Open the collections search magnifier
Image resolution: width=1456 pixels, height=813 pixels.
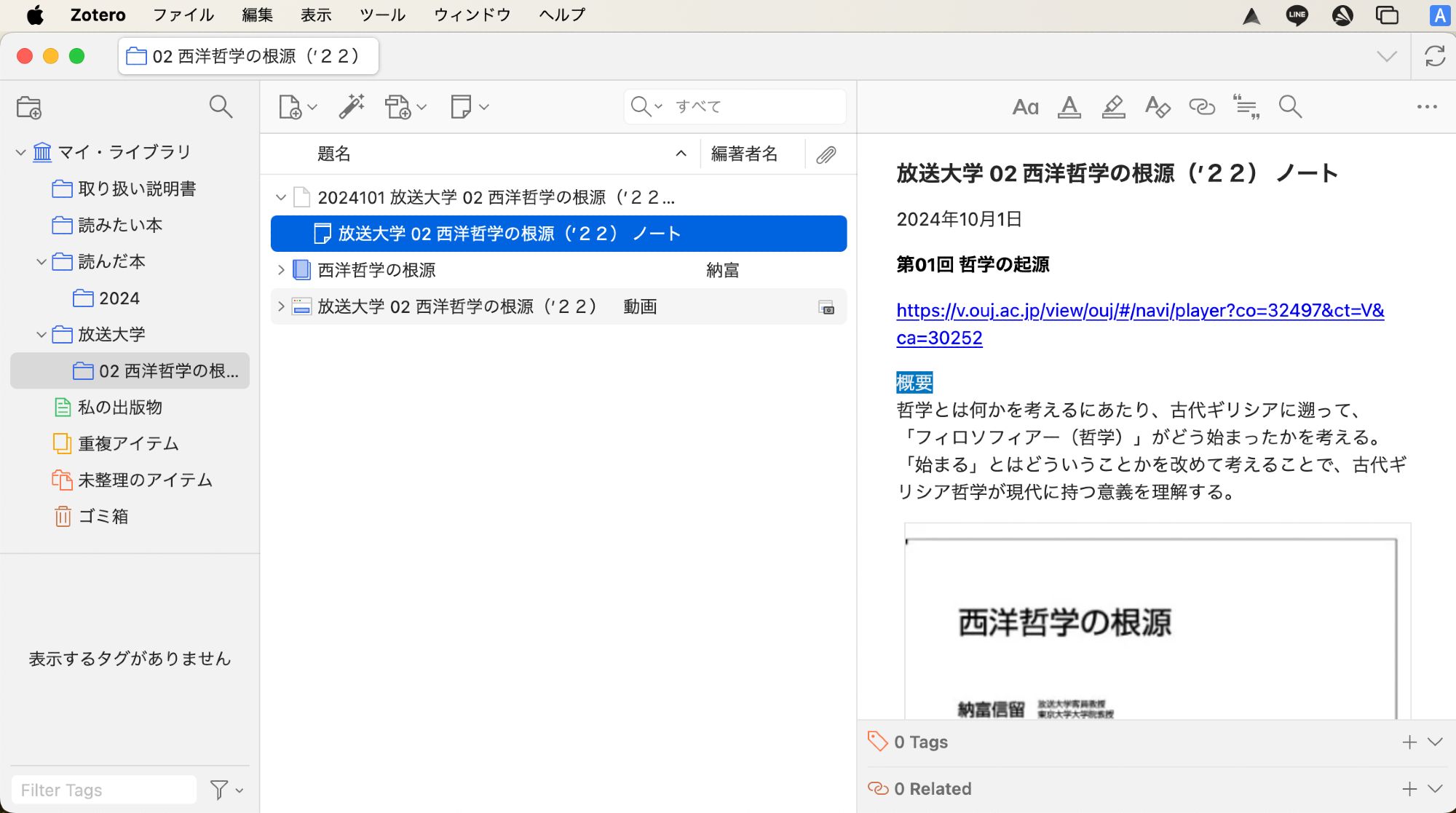tap(221, 106)
